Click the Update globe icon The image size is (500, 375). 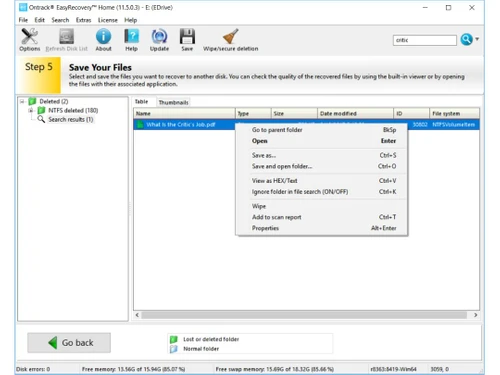tap(159, 36)
